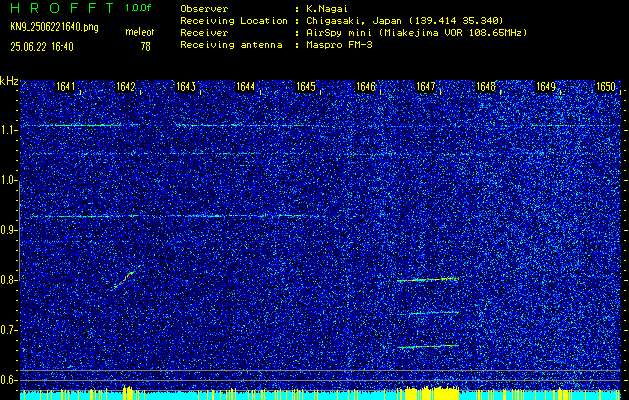Click the 1648 time marker
This screenshot has width=629, height=400.
(486, 87)
